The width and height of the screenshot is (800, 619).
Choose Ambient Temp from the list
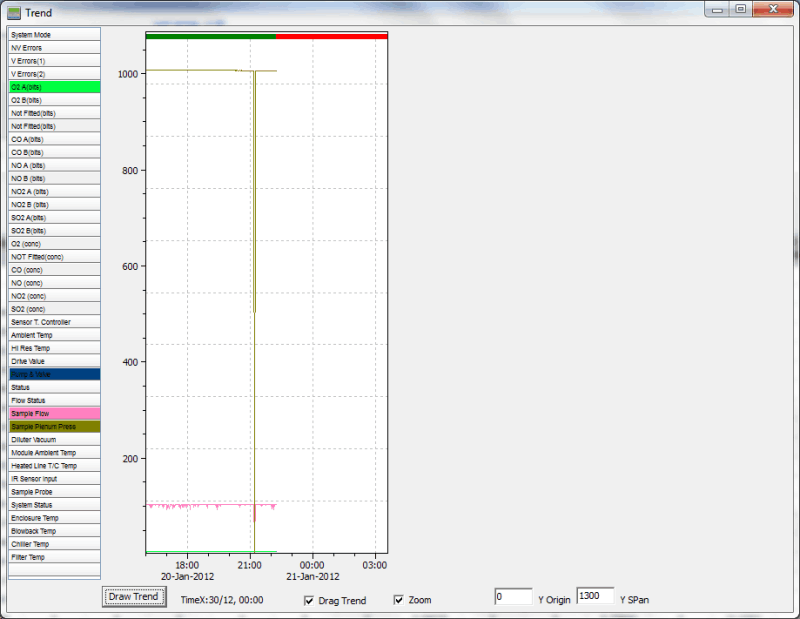54,335
